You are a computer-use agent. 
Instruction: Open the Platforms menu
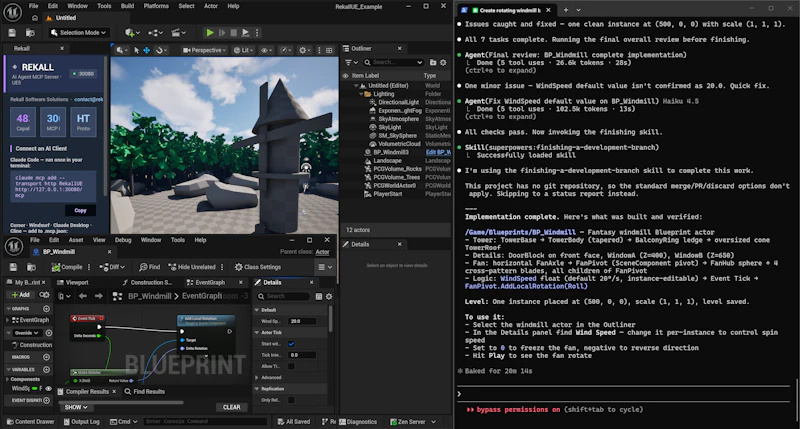tap(156, 6)
